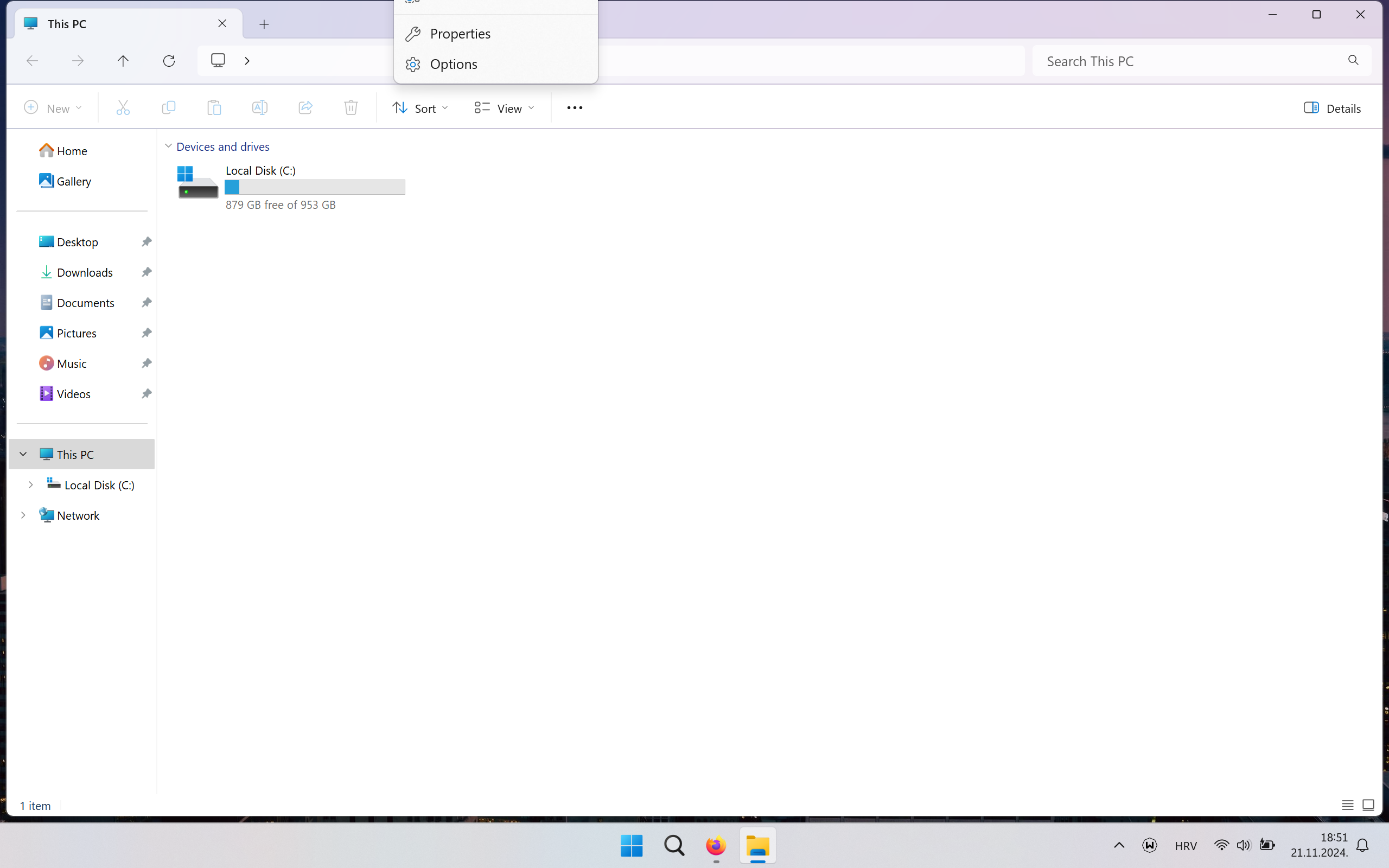Open Downloads folder in sidebar

point(85,273)
